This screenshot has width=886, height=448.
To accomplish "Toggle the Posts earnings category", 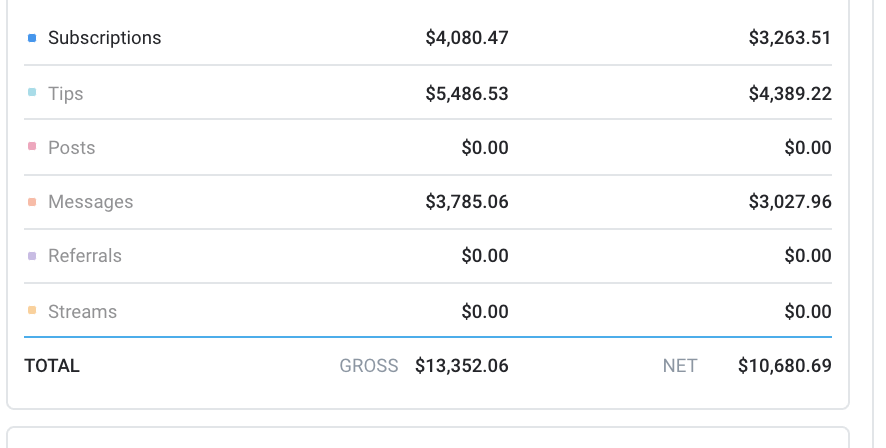I will click(71, 148).
